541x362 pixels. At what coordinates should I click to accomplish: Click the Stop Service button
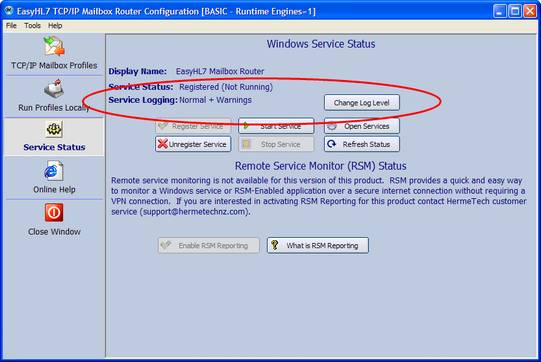point(276,144)
